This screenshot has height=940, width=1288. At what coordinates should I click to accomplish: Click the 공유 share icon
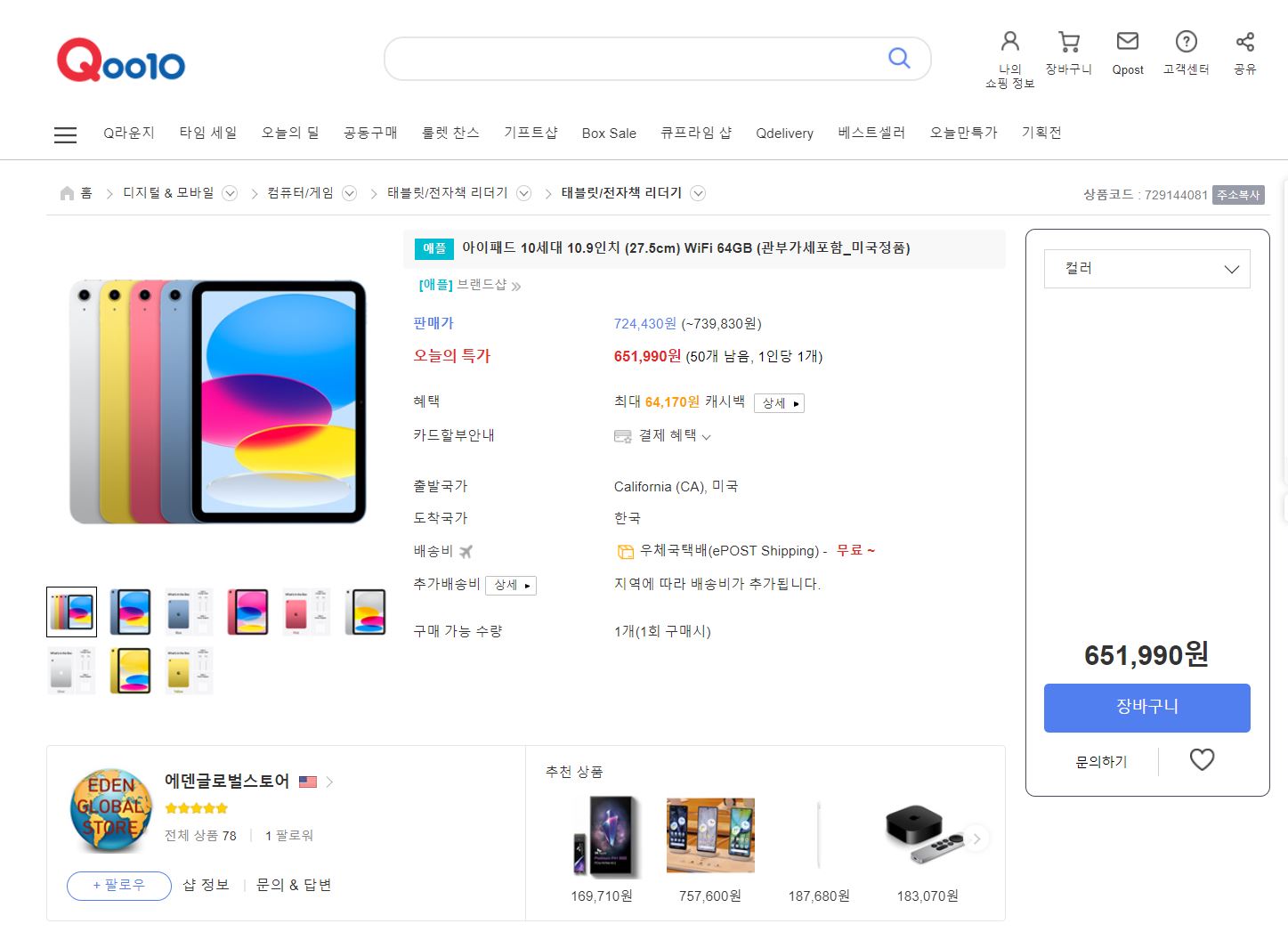1245,41
